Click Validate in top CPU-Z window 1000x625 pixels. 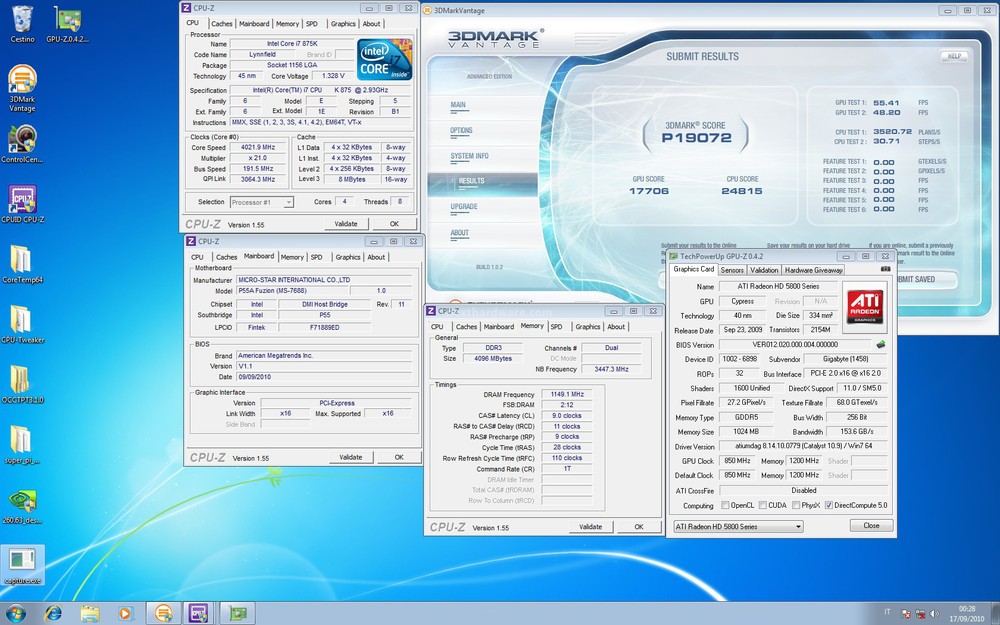[346, 224]
